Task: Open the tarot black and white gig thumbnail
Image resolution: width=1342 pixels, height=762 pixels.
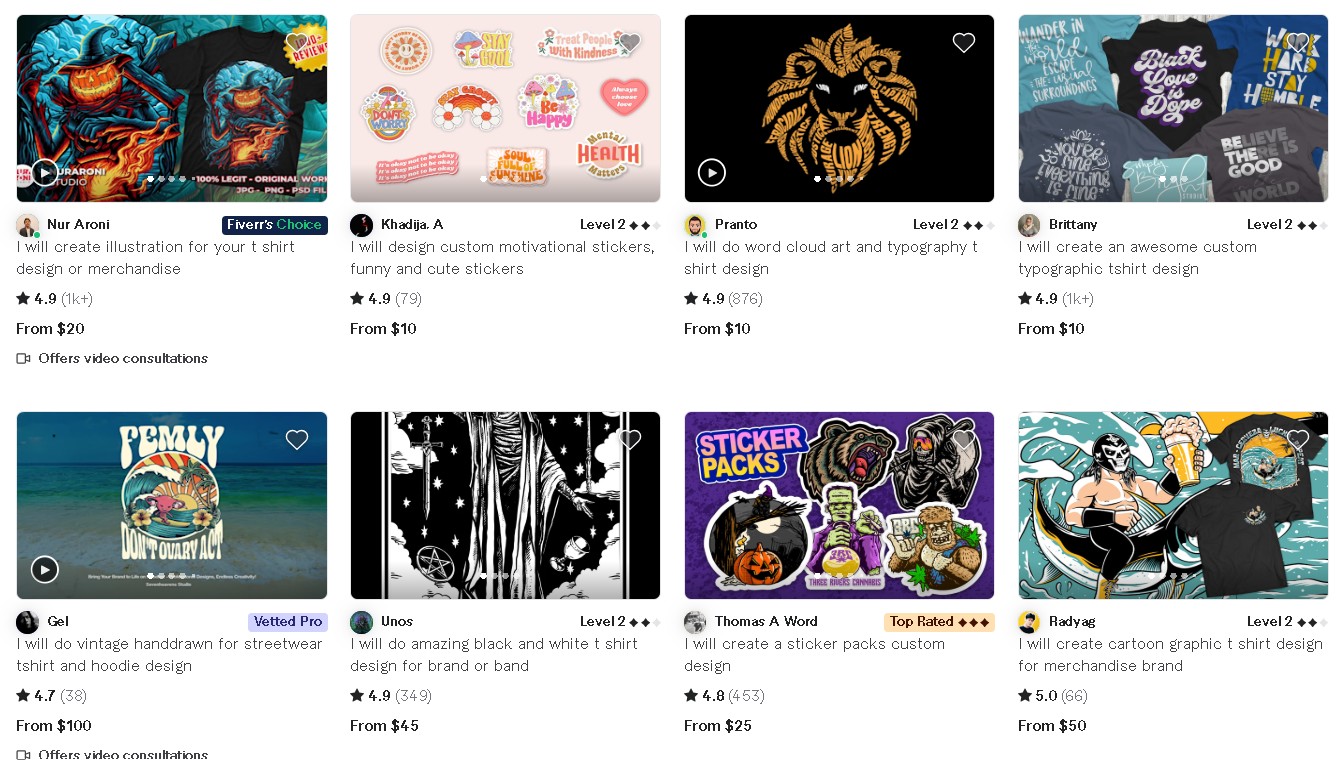Action: coord(505,506)
